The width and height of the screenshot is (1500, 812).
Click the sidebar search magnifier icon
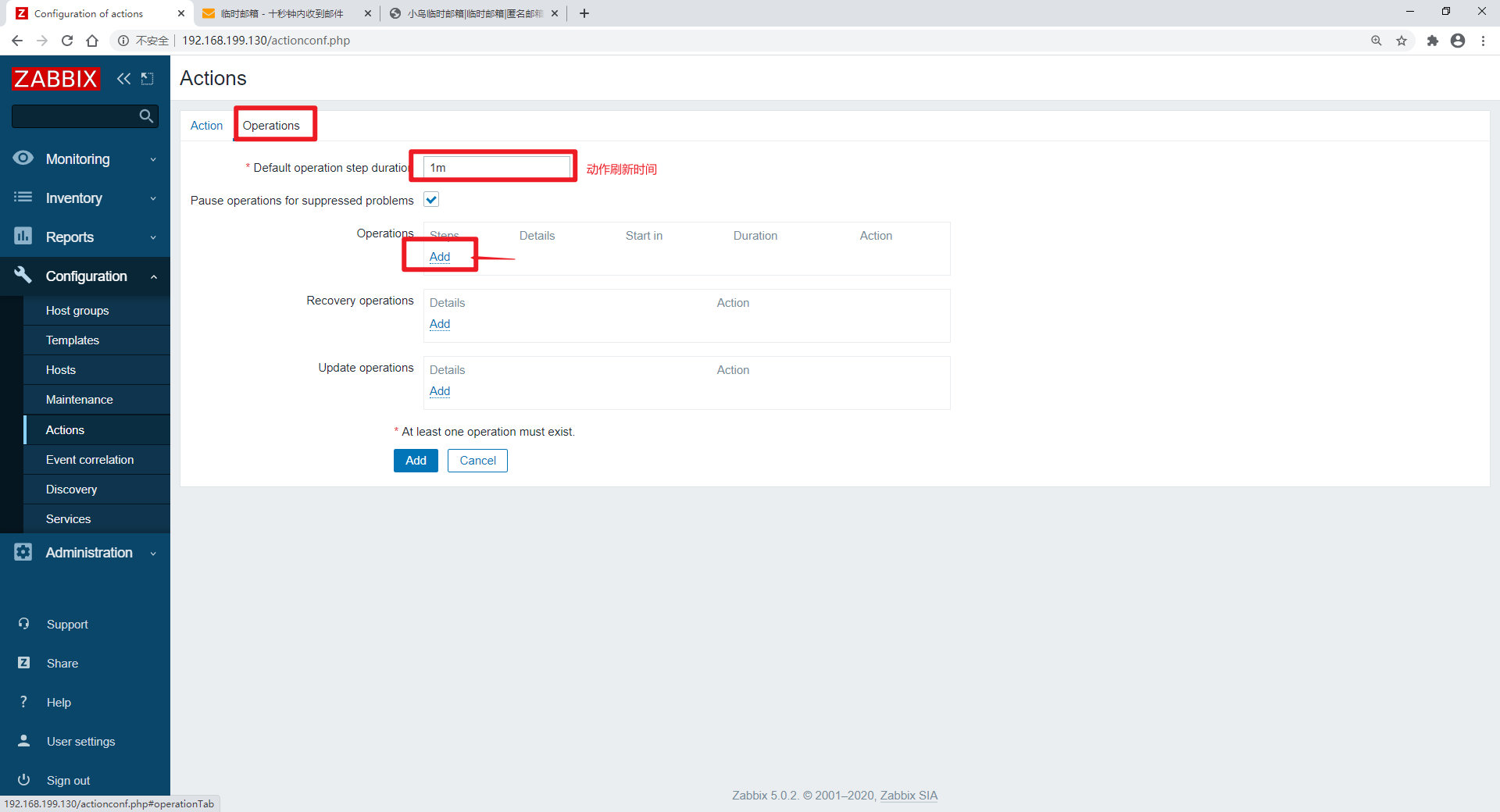click(146, 116)
